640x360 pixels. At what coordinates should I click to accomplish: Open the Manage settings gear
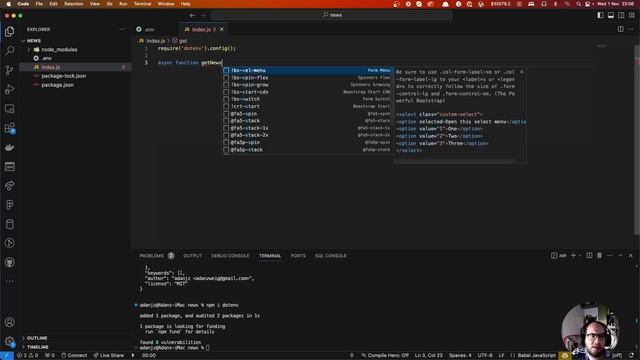9,341
